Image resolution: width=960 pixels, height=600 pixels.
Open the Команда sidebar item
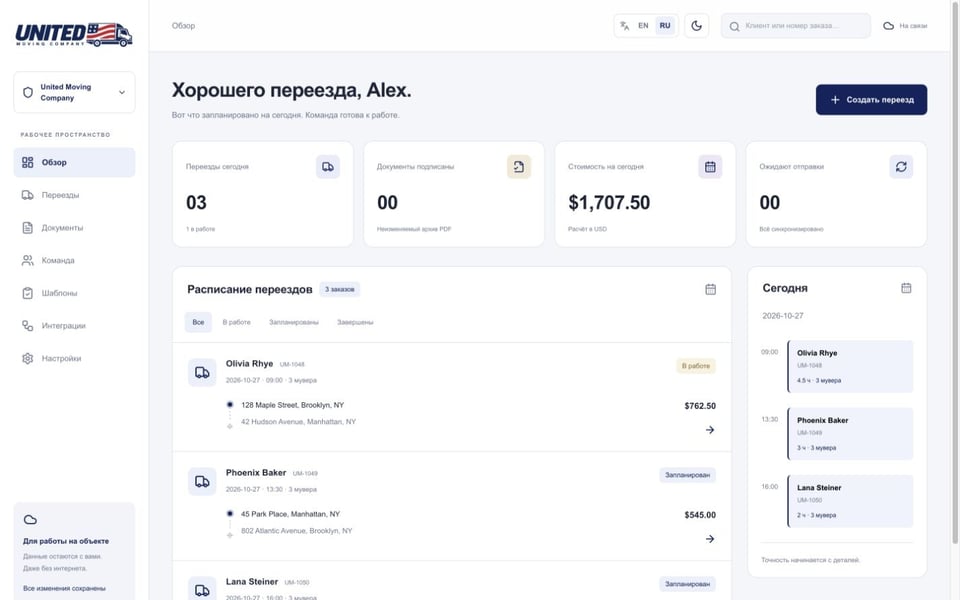[x=74, y=260]
